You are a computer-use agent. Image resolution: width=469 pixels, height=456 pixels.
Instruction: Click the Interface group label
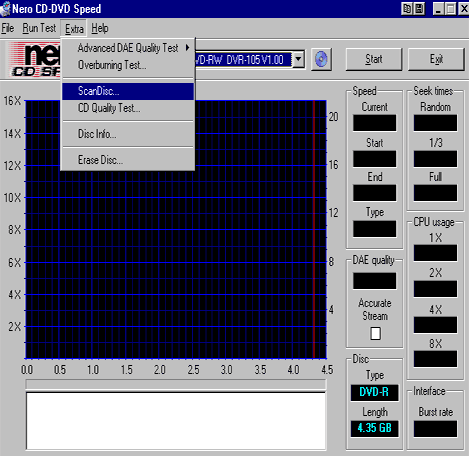click(429, 391)
